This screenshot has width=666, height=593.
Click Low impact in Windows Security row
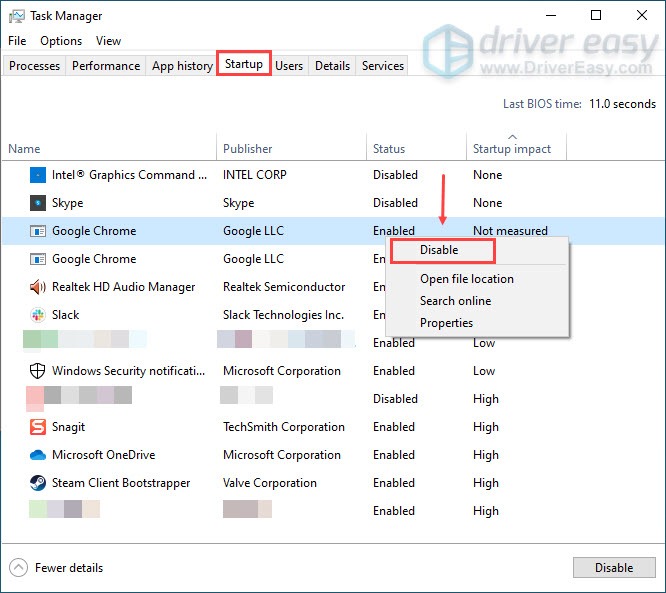click(484, 371)
